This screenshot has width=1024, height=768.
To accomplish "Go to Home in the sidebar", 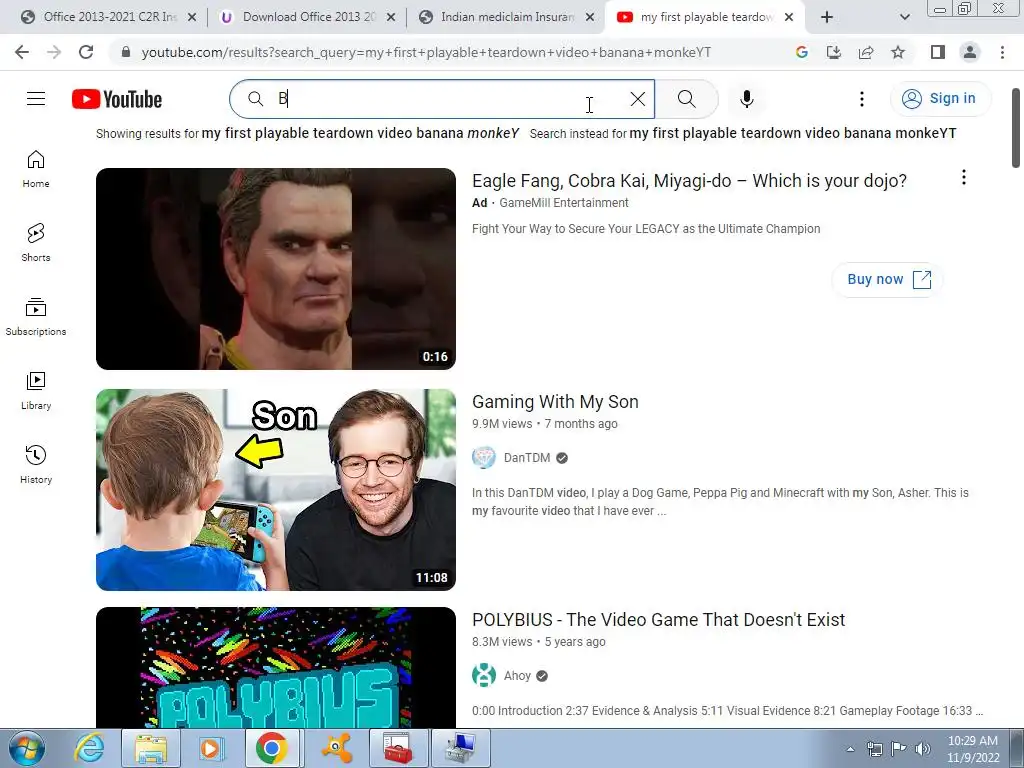I will coord(36,169).
